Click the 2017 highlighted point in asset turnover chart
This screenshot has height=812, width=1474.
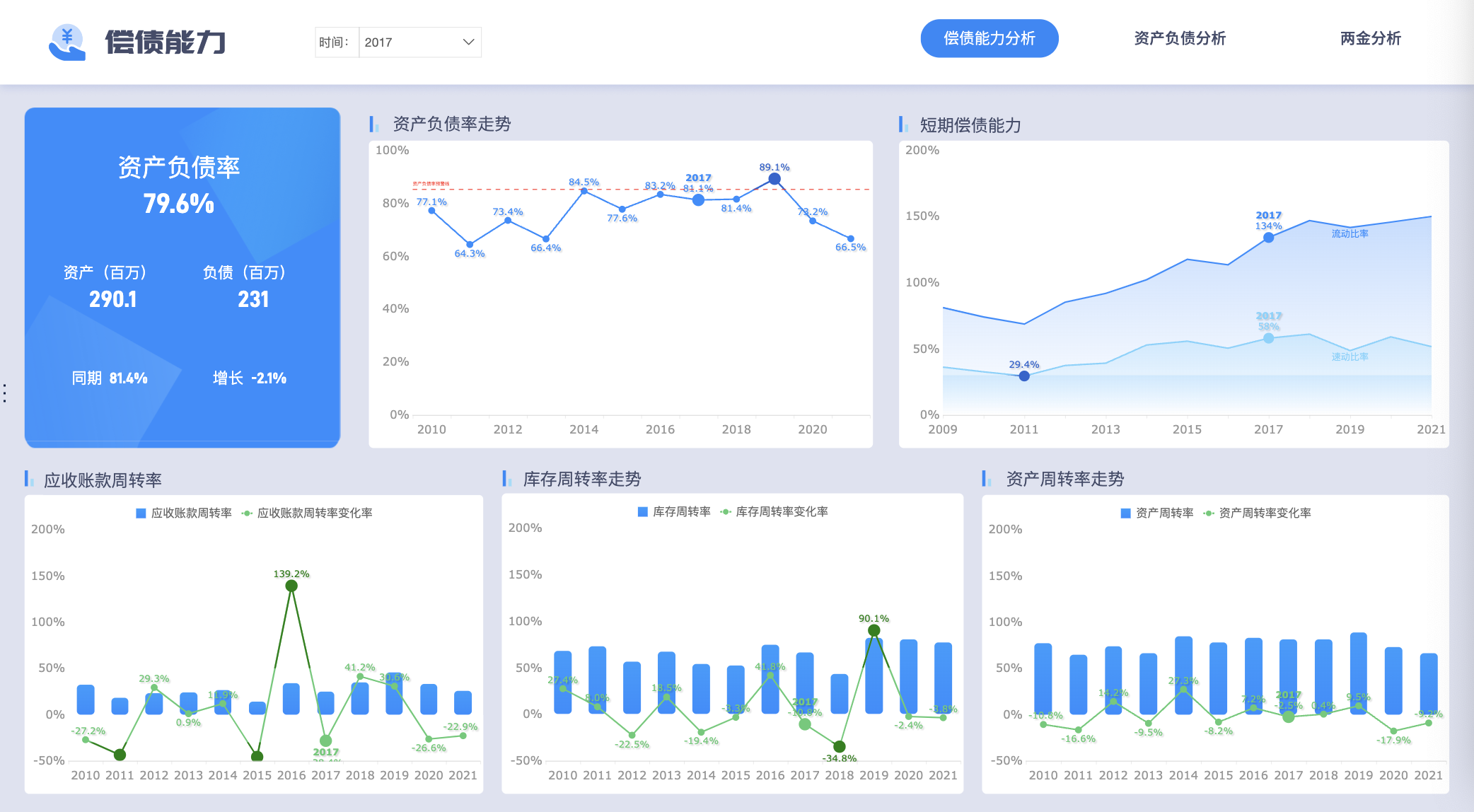pos(1289,717)
